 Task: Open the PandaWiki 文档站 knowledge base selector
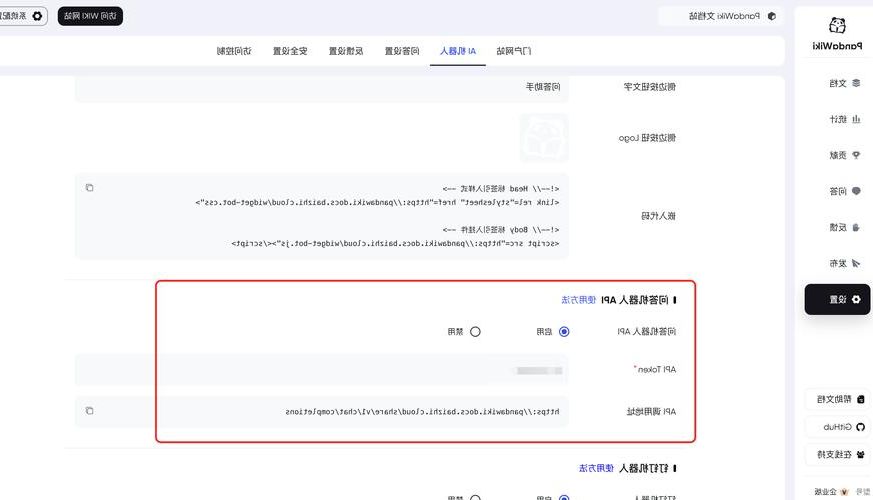pos(719,16)
